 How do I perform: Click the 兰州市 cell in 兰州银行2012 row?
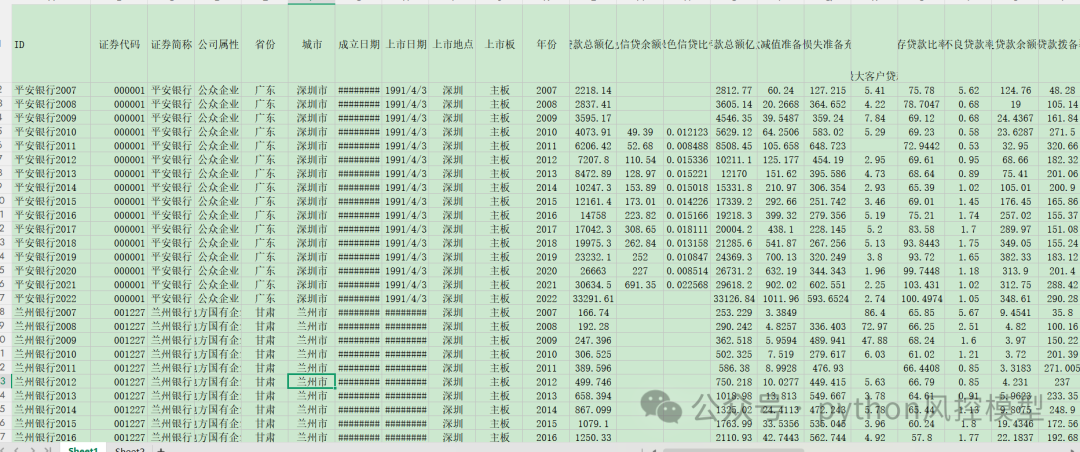pyautogui.click(x=311, y=382)
